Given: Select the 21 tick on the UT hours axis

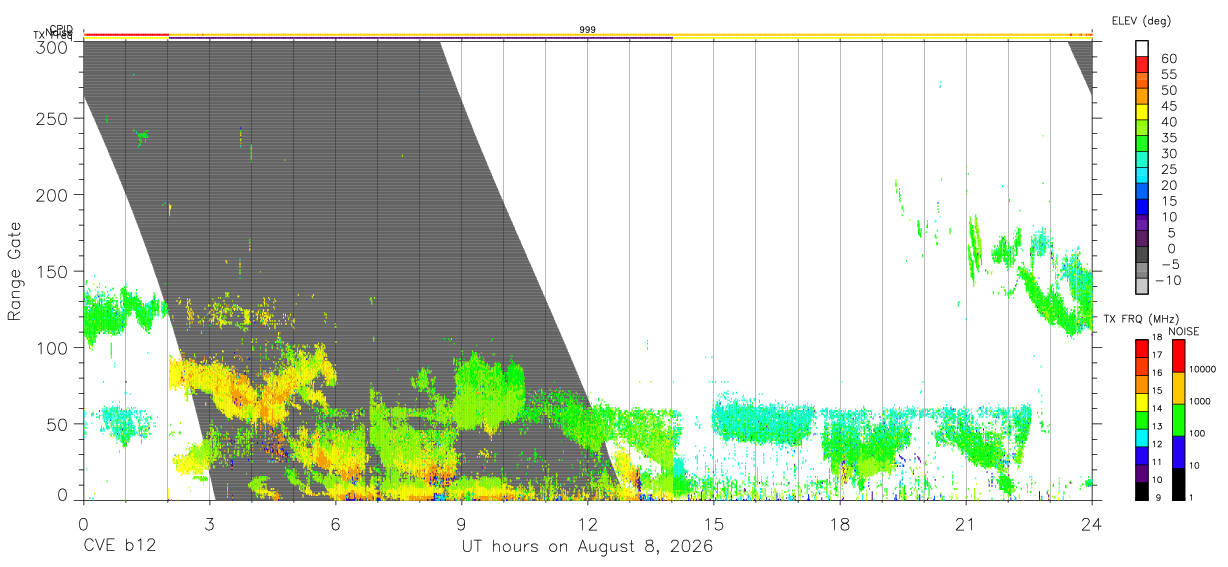Looking at the screenshot, I should 966,524.
